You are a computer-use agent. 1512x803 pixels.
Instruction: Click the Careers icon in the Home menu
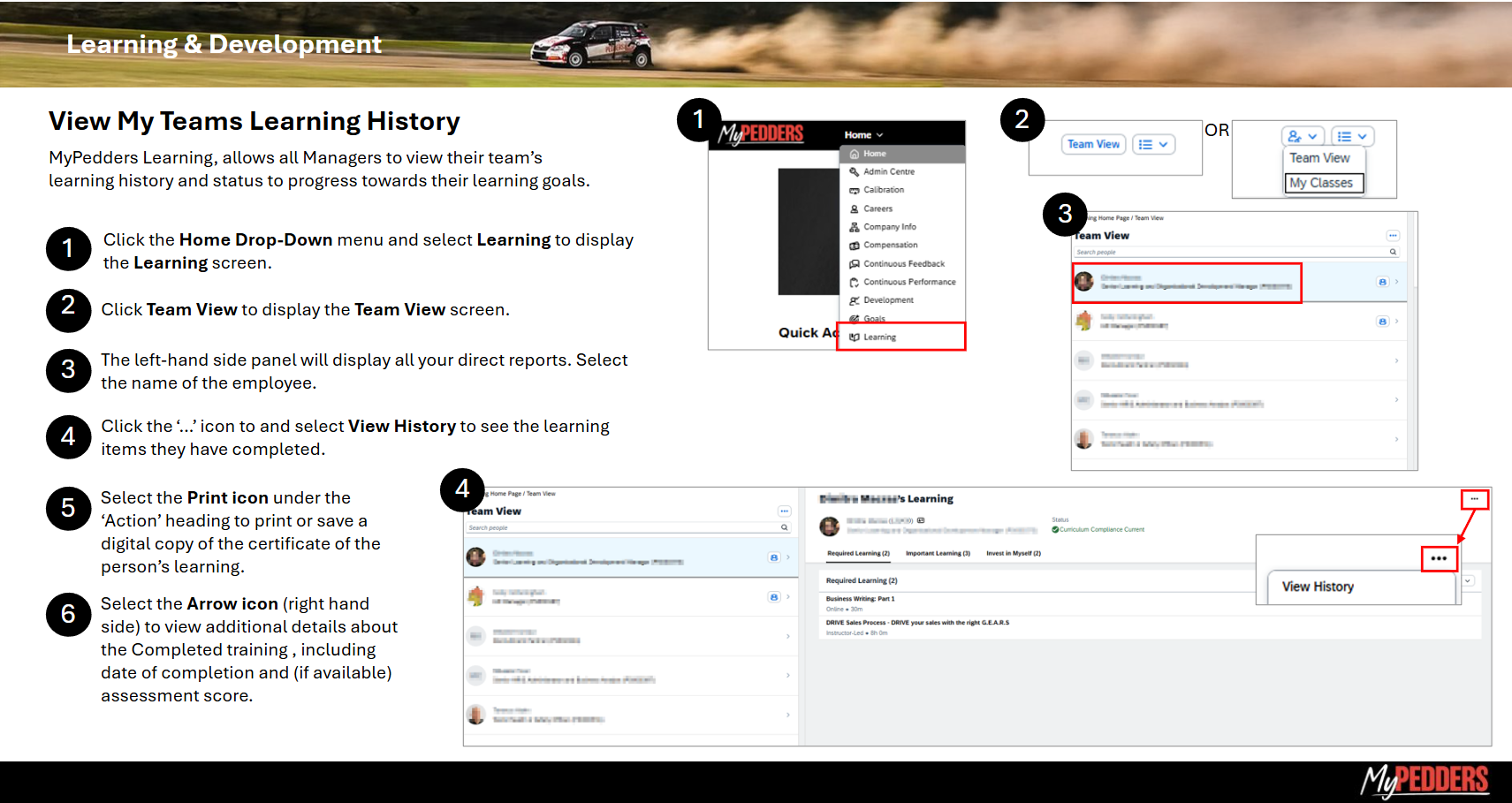point(855,209)
